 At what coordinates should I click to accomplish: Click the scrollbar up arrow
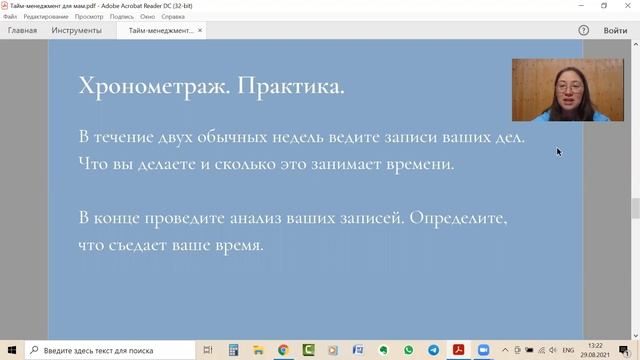(636, 44)
